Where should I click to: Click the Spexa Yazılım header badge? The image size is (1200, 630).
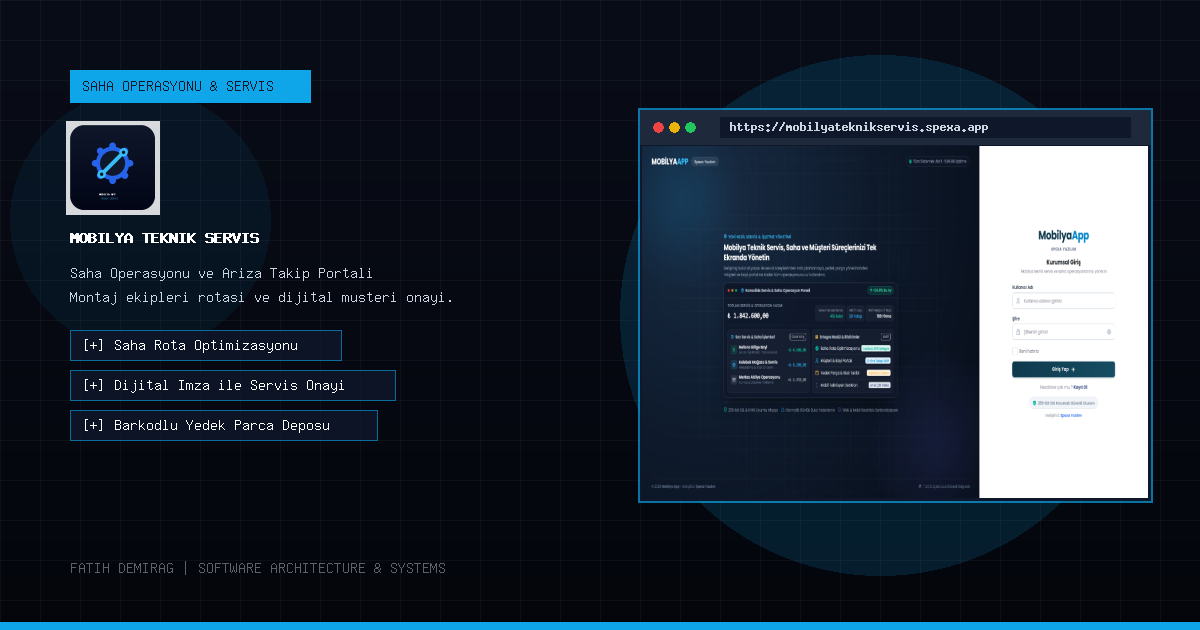pyautogui.click(x=705, y=162)
